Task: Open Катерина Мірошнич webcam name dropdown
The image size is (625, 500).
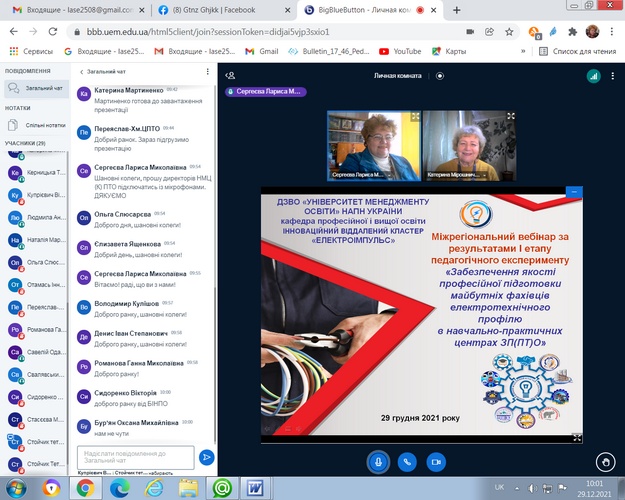Action: [x=456, y=175]
